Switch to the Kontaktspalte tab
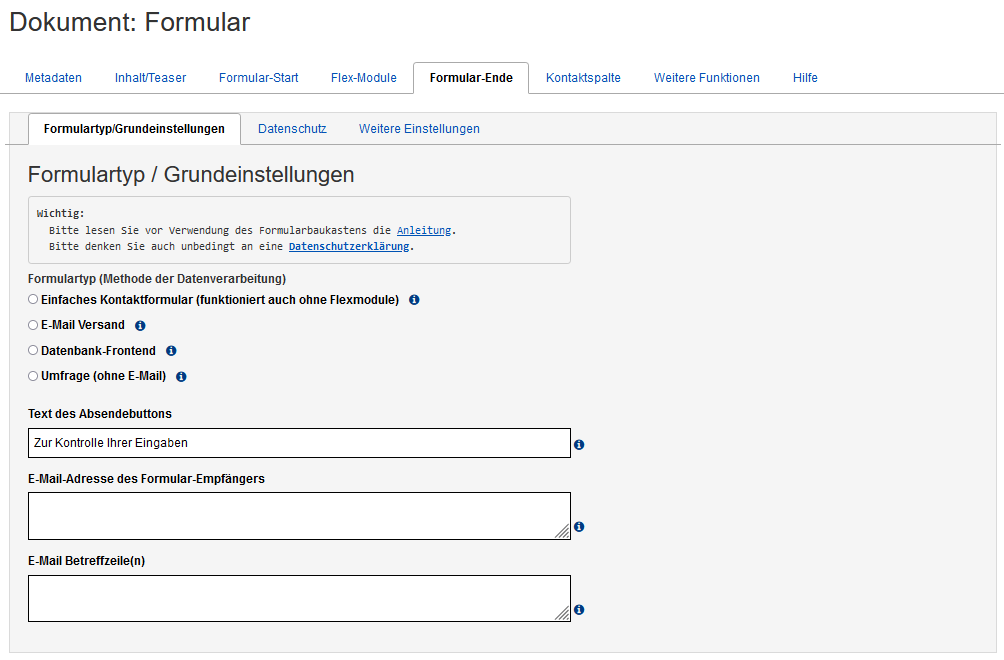 582,77
